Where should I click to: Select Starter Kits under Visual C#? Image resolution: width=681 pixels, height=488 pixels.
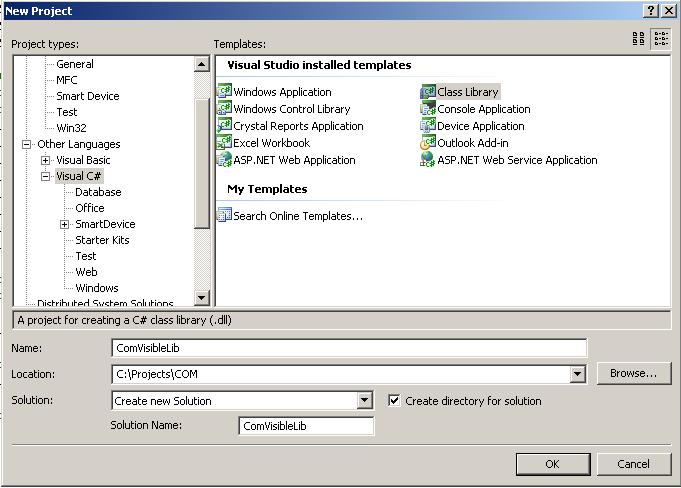tap(102, 240)
